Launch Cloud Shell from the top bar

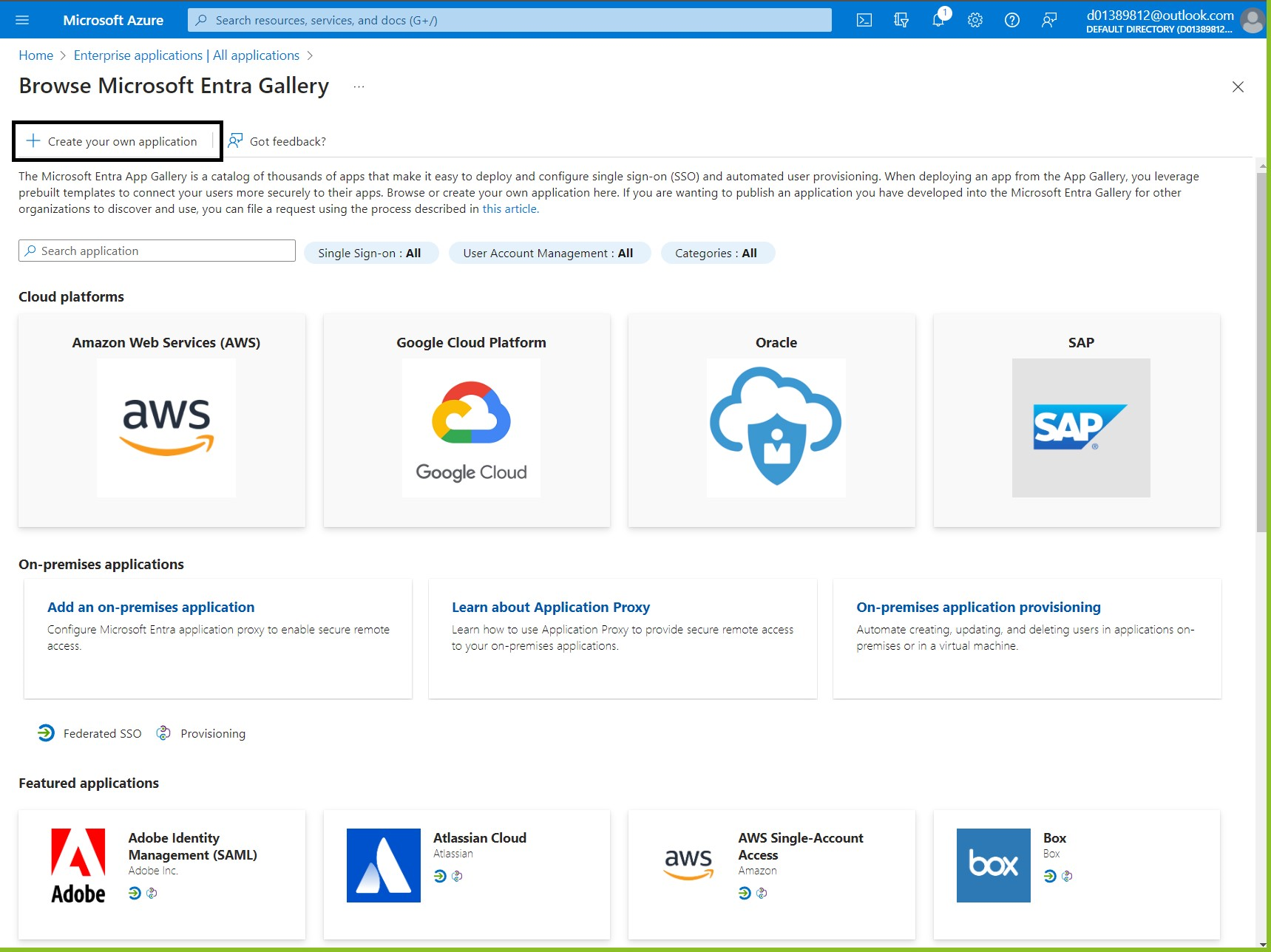pyautogui.click(x=864, y=20)
